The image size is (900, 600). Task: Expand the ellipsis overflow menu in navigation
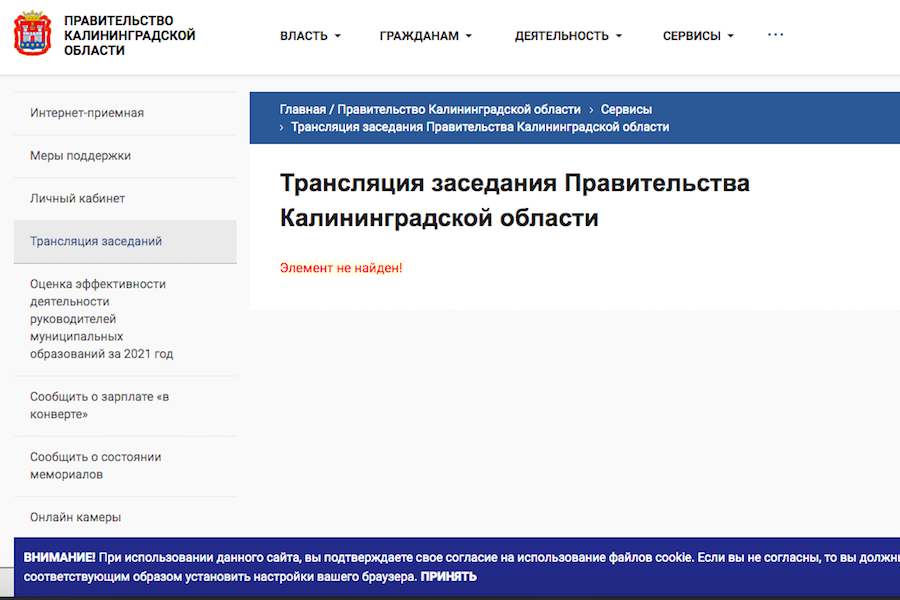(776, 33)
